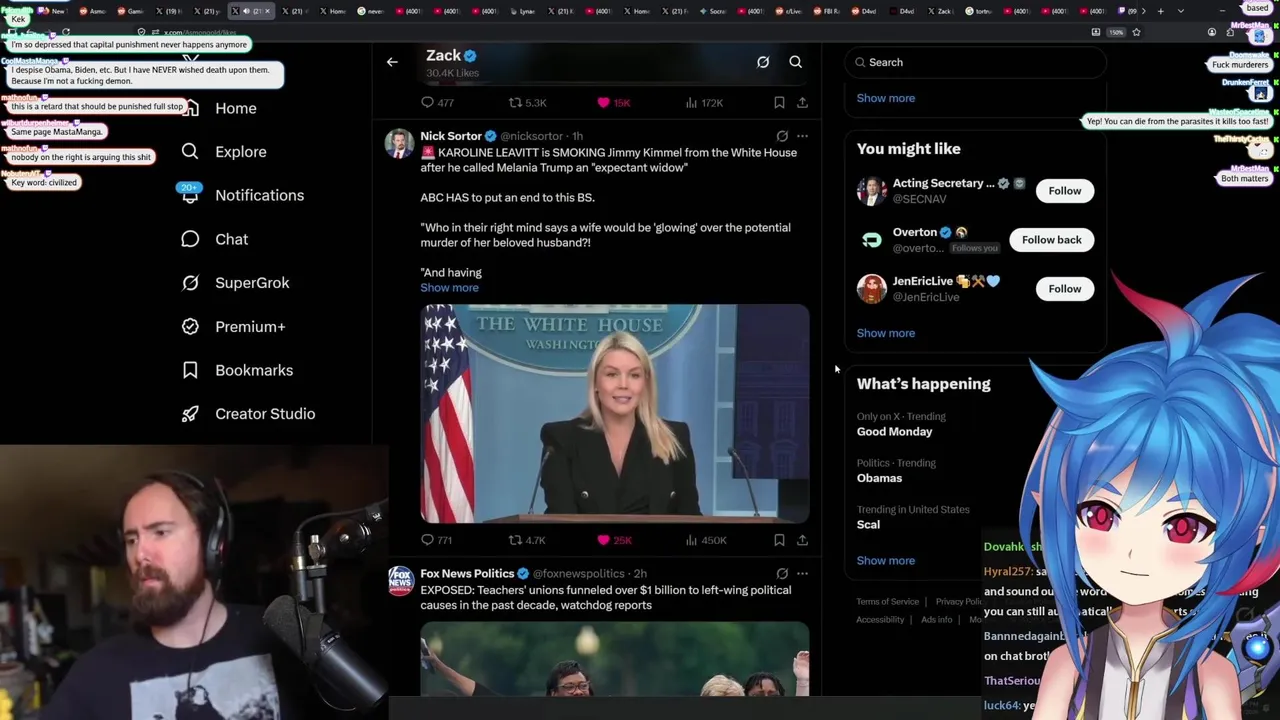Open the search icon in Zack's header
Image resolution: width=1280 pixels, height=720 pixels.
pyautogui.click(x=796, y=62)
